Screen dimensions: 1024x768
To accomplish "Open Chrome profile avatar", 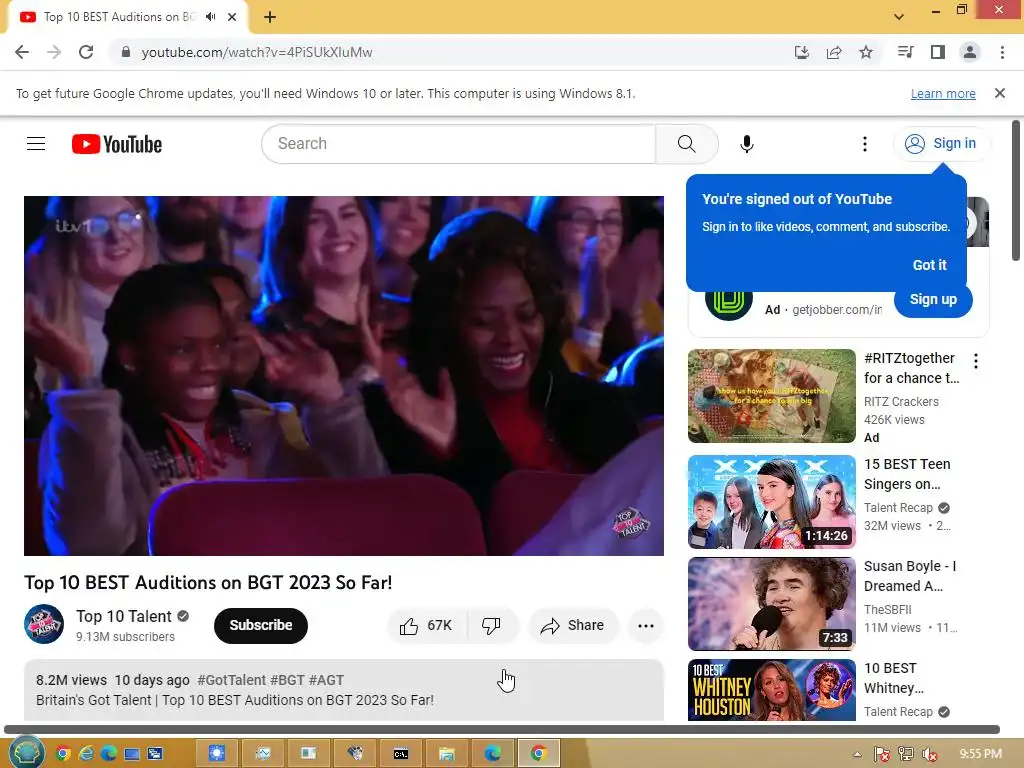I will pos(970,52).
